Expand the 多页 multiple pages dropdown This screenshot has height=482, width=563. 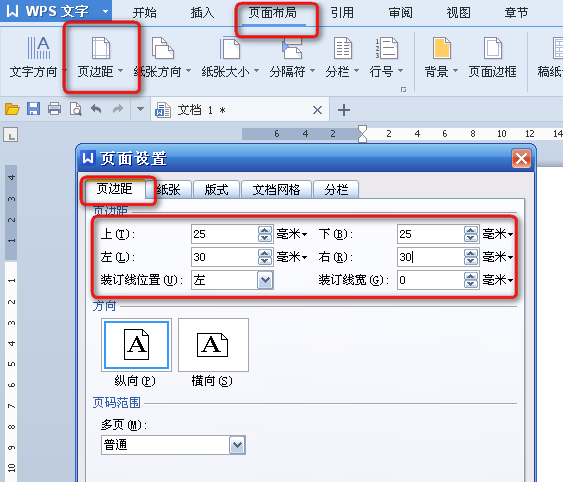[x=237, y=445]
